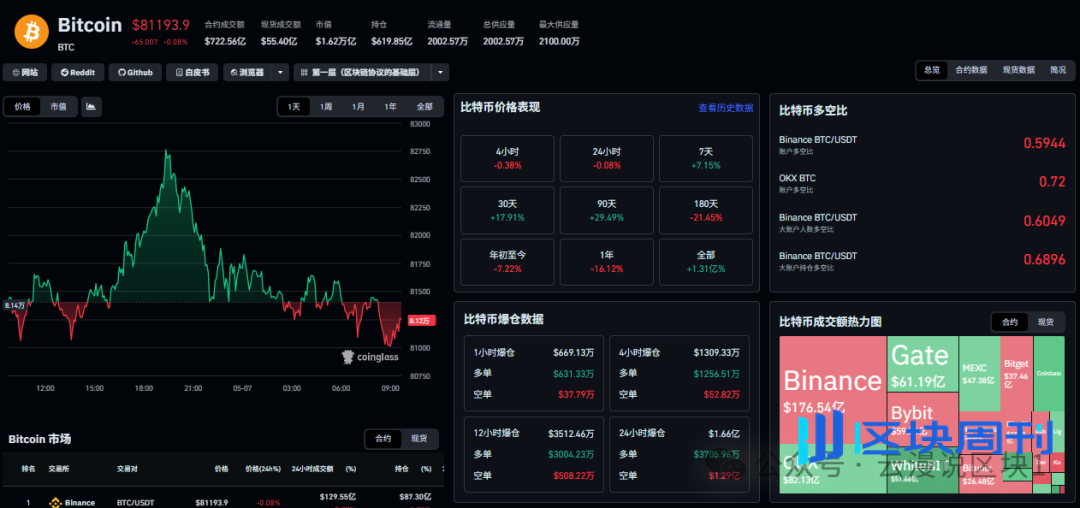Viewport: 1080px width, 508px height.
Task: Select the 价格 chart toggle
Action: pyautogui.click(x=23, y=107)
